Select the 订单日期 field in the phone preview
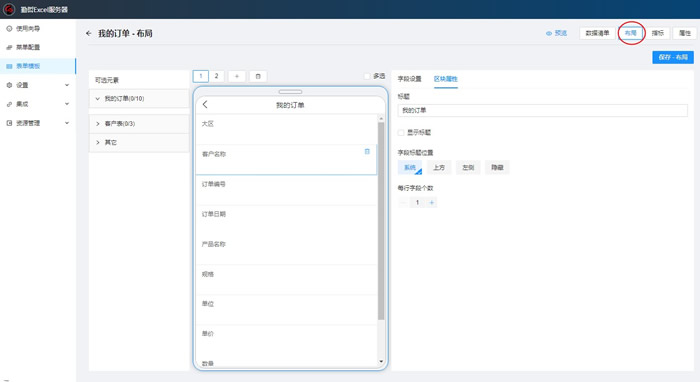This screenshot has height=382, width=700. click(x=287, y=220)
